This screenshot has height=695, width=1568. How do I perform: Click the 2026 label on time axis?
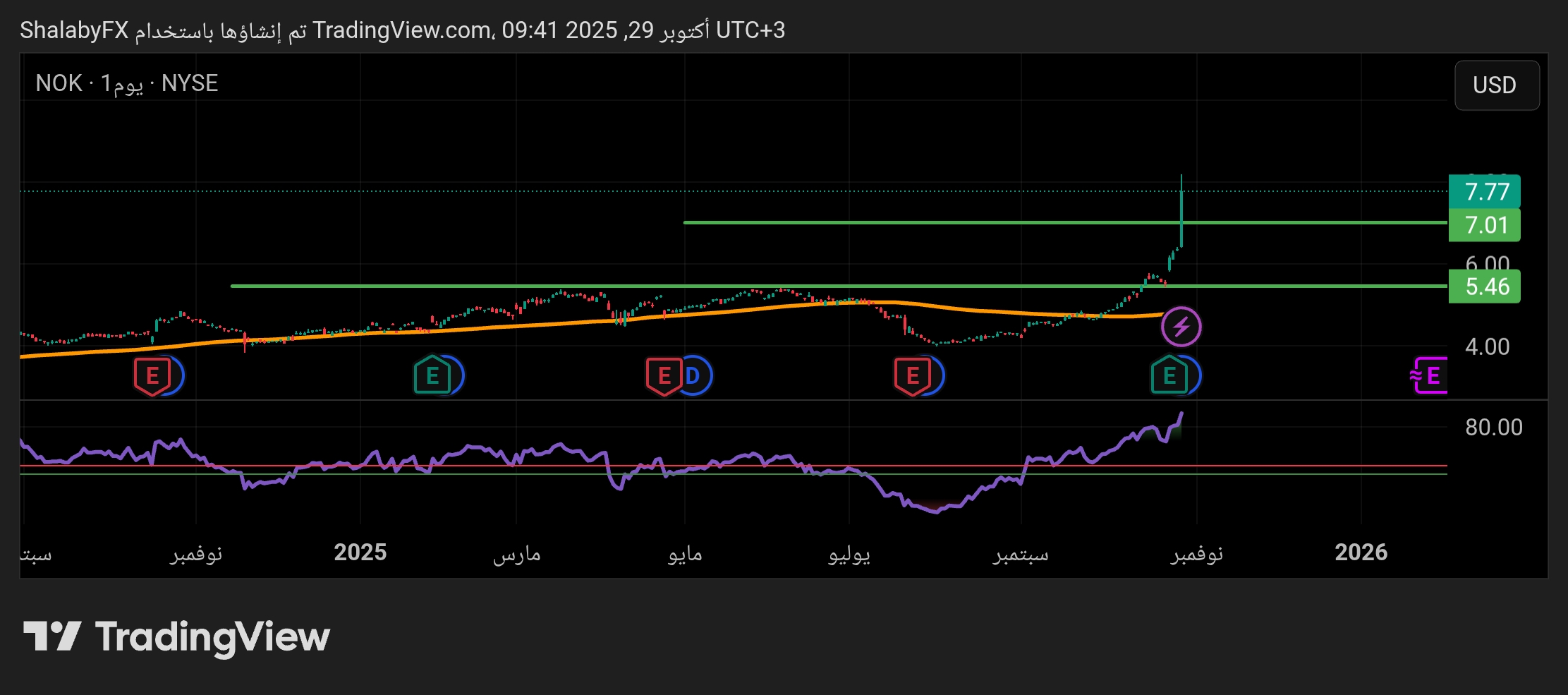coord(1361,552)
